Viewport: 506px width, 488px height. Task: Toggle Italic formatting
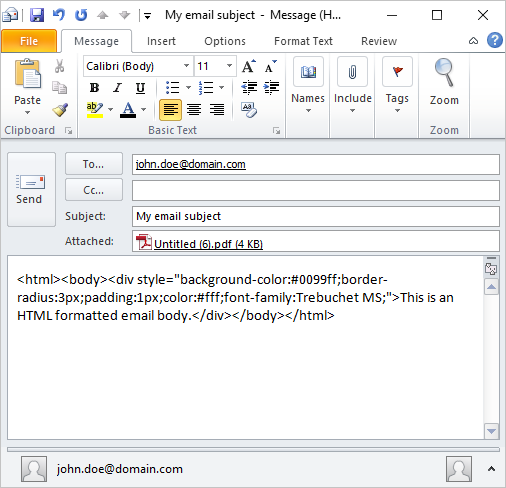click(x=117, y=88)
